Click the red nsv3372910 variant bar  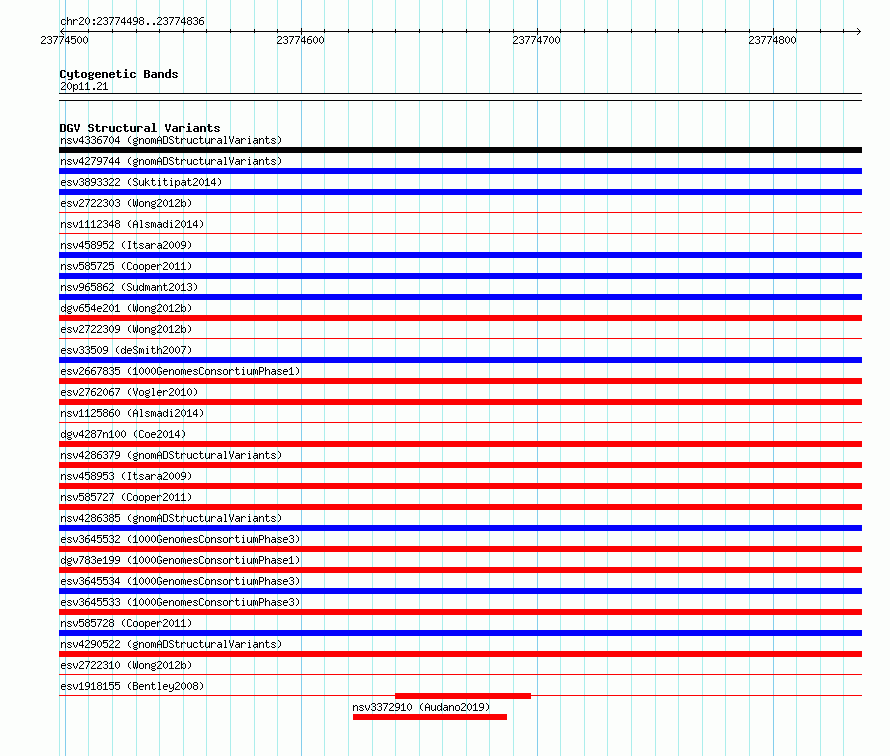[430, 717]
